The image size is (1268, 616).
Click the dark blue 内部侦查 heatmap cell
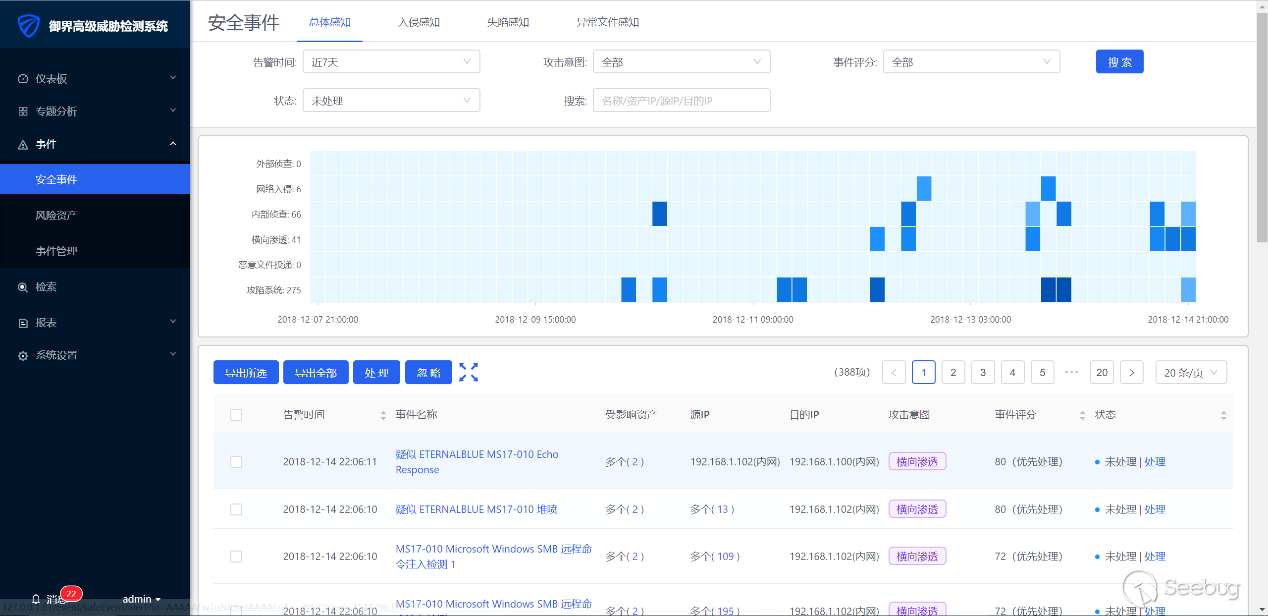pyautogui.click(x=659, y=214)
